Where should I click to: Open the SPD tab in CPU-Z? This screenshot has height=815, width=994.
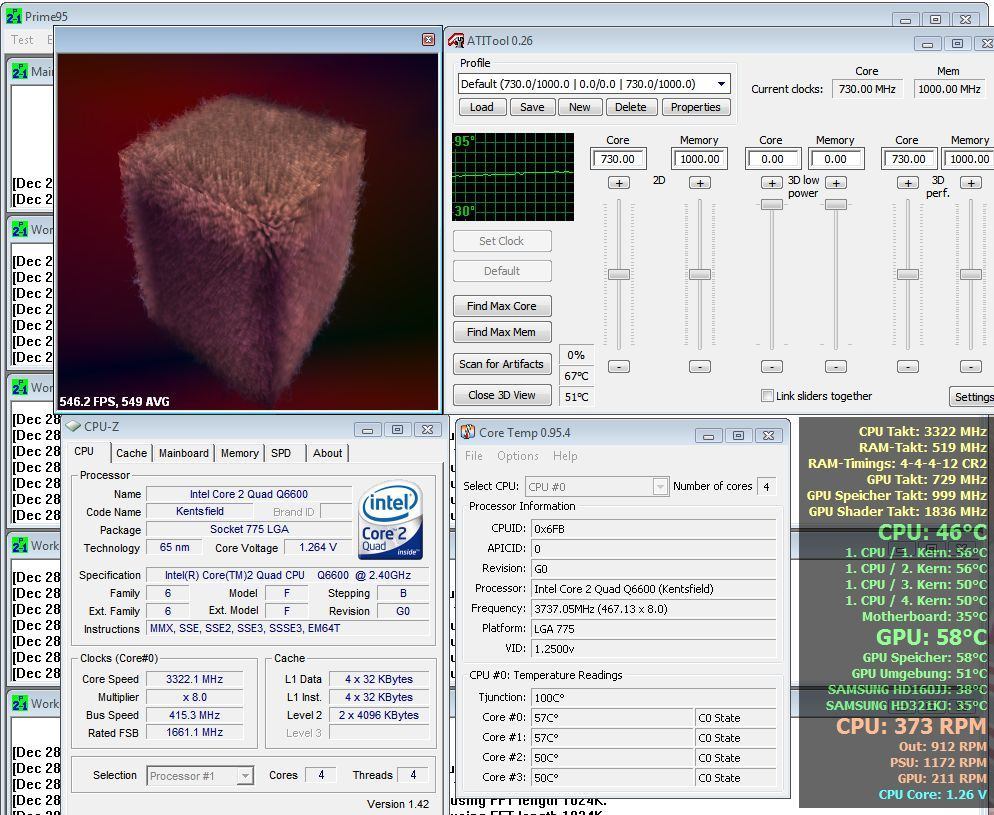pyautogui.click(x=281, y=453)
